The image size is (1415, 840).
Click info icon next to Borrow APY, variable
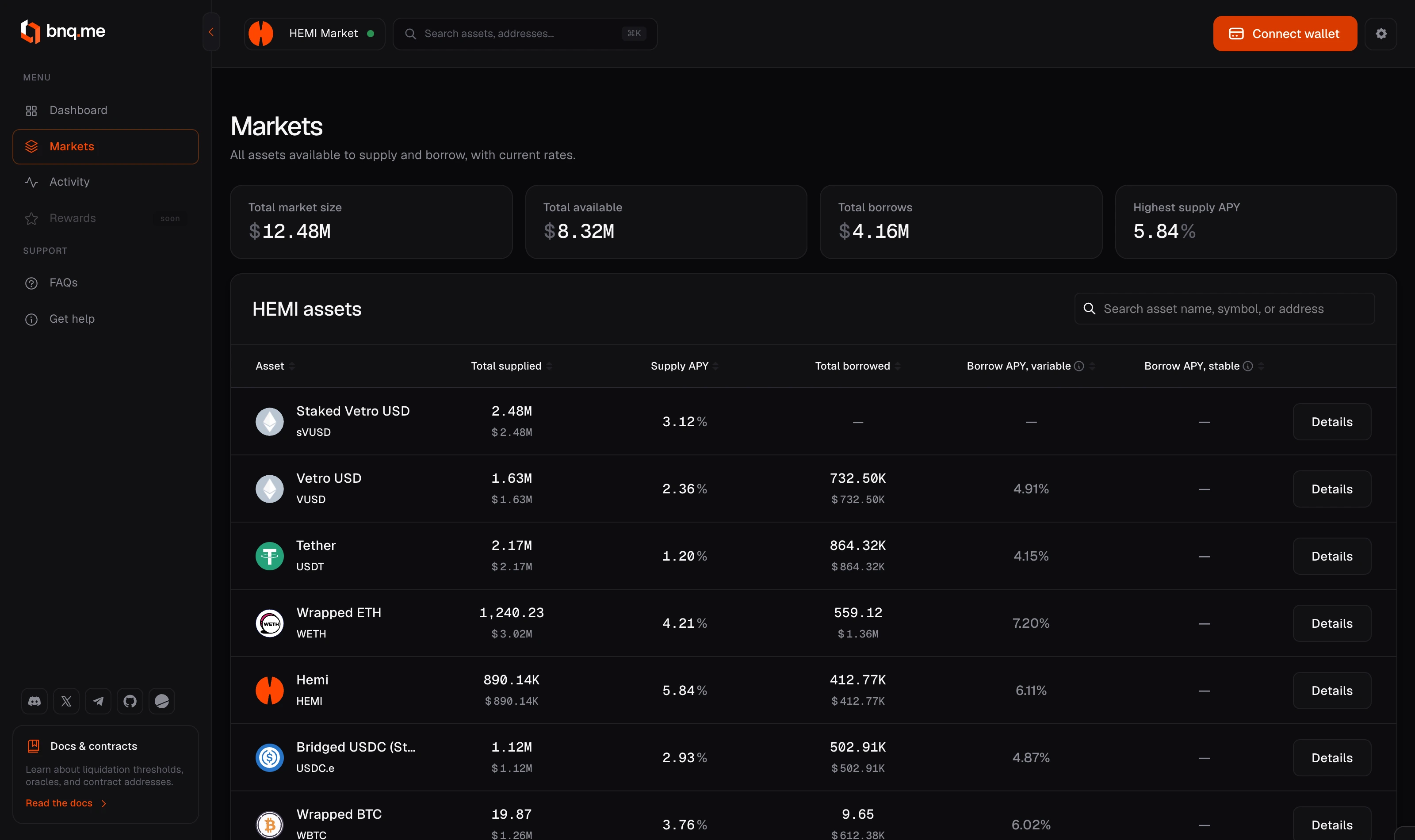(x=1079, y=366)
